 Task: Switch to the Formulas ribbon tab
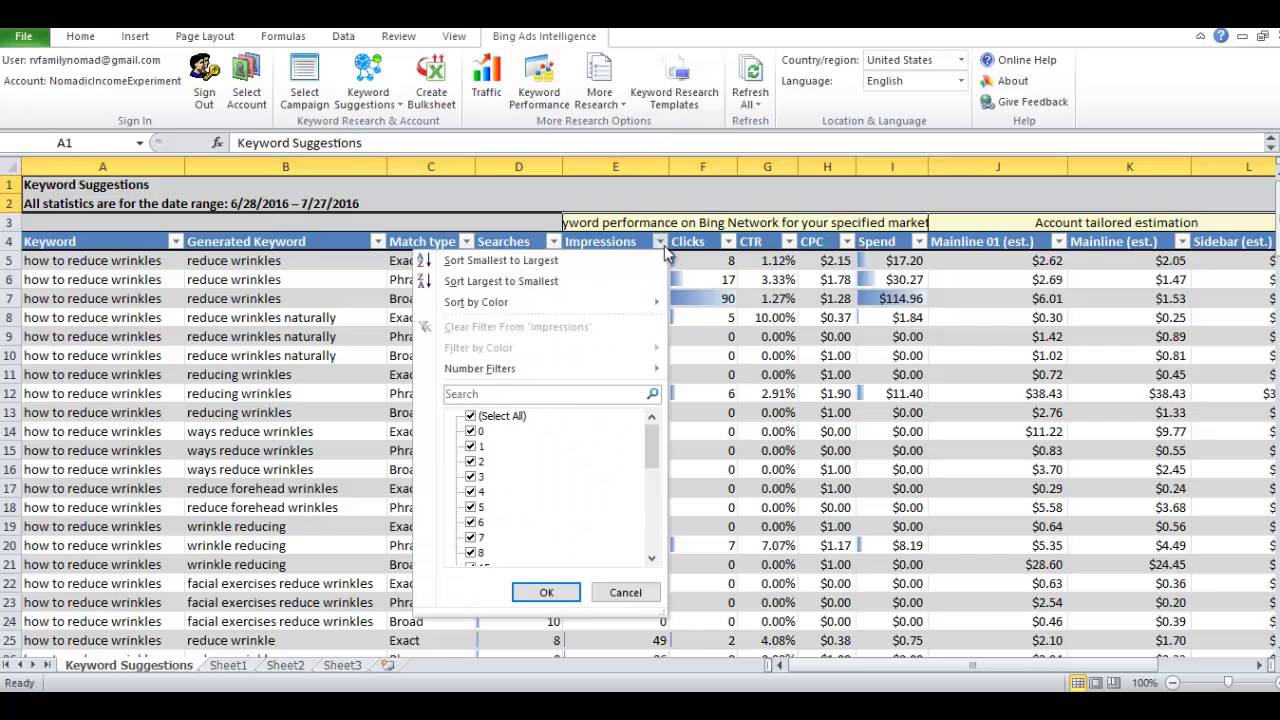tap(283, 36)
